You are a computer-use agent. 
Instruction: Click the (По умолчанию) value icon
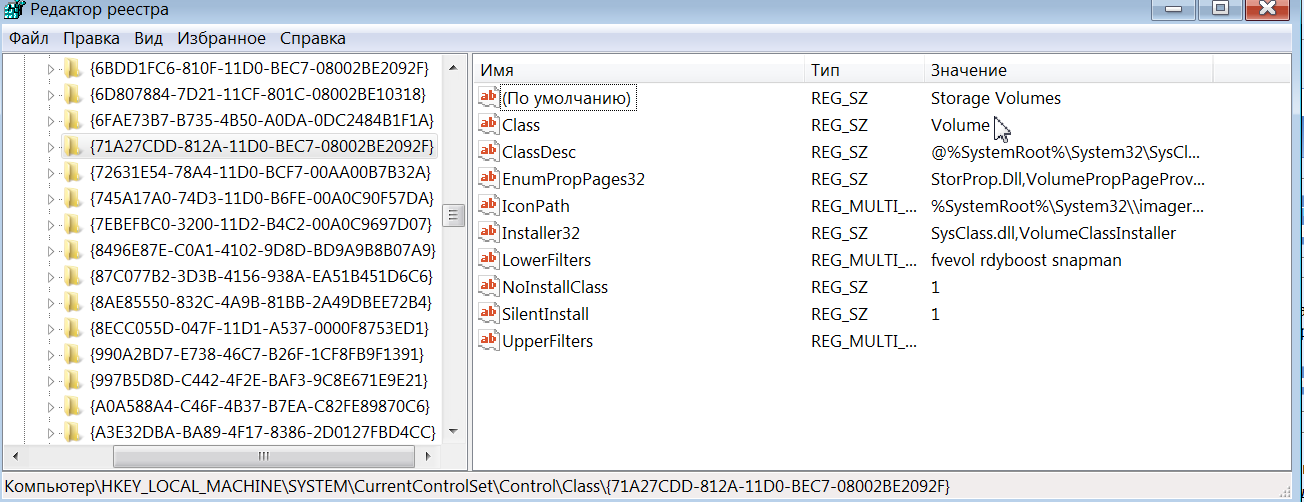click(488, 98)
